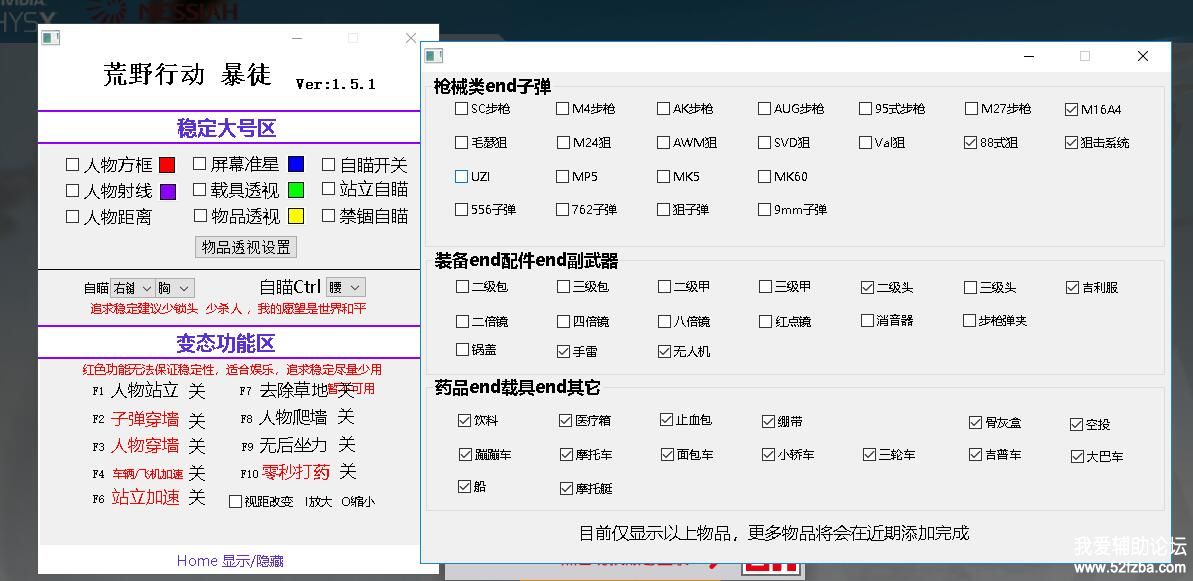Click the F6 站立加速 label
The height and width of the screenshot is (581, 1193).
pyautogui.click(x=145, y=497)
